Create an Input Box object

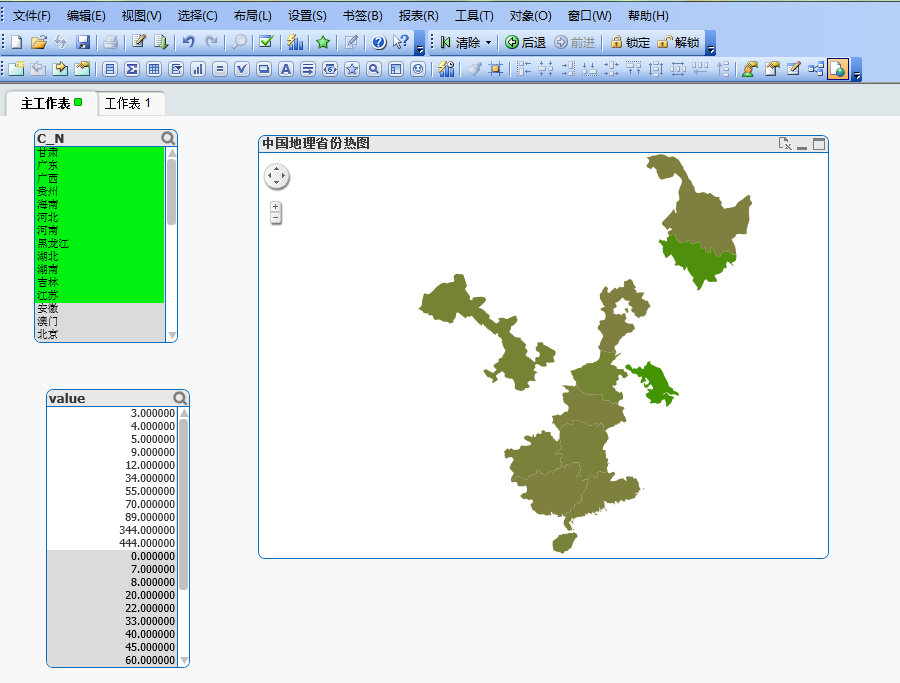[x=219, y=69]
